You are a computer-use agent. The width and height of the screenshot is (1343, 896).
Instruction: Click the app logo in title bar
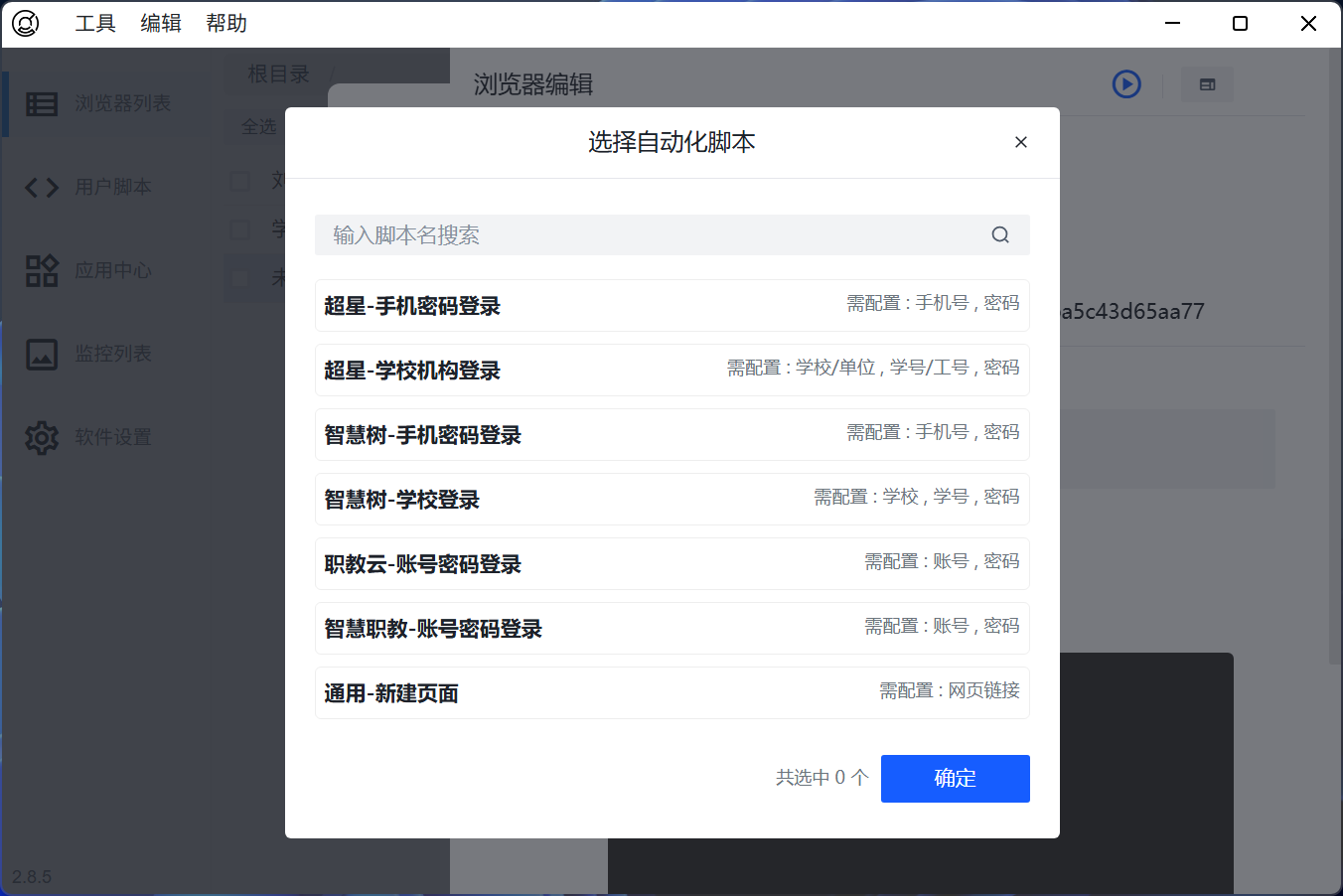26,23
